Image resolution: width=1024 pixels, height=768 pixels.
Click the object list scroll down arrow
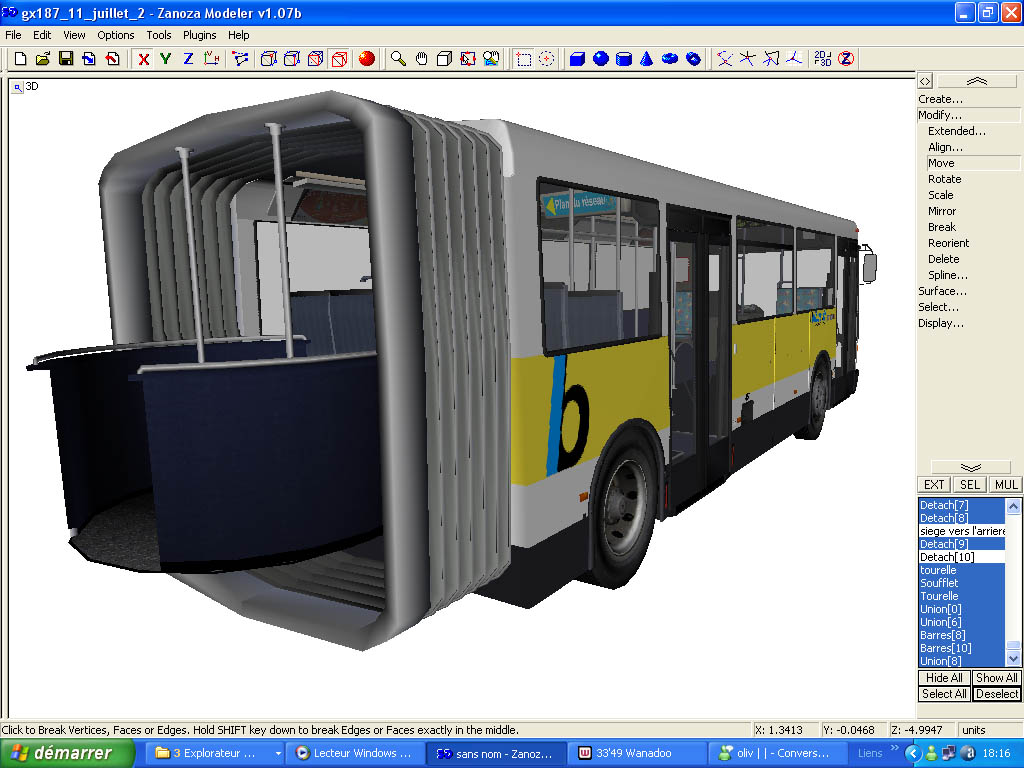point(1014,659)
